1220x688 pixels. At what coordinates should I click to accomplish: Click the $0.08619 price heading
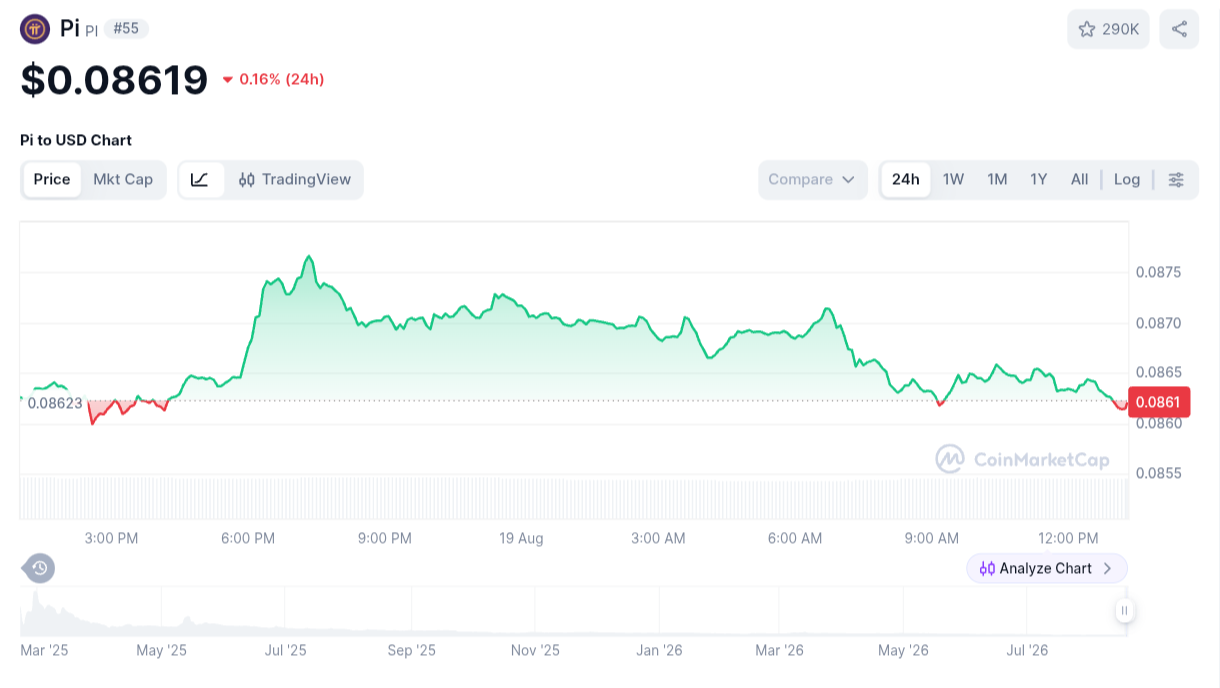(x=114, y=80)
